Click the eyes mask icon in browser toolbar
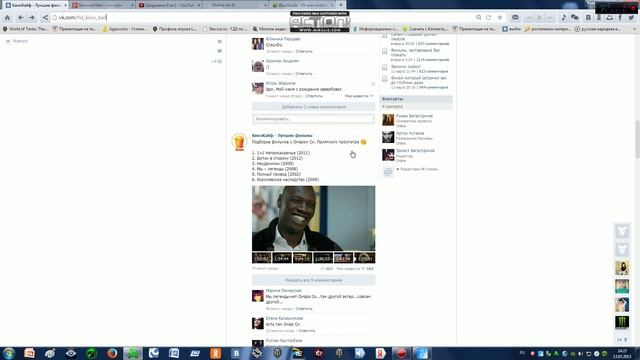The width and height of the screenshot is (640, 360). click(515, 18)
